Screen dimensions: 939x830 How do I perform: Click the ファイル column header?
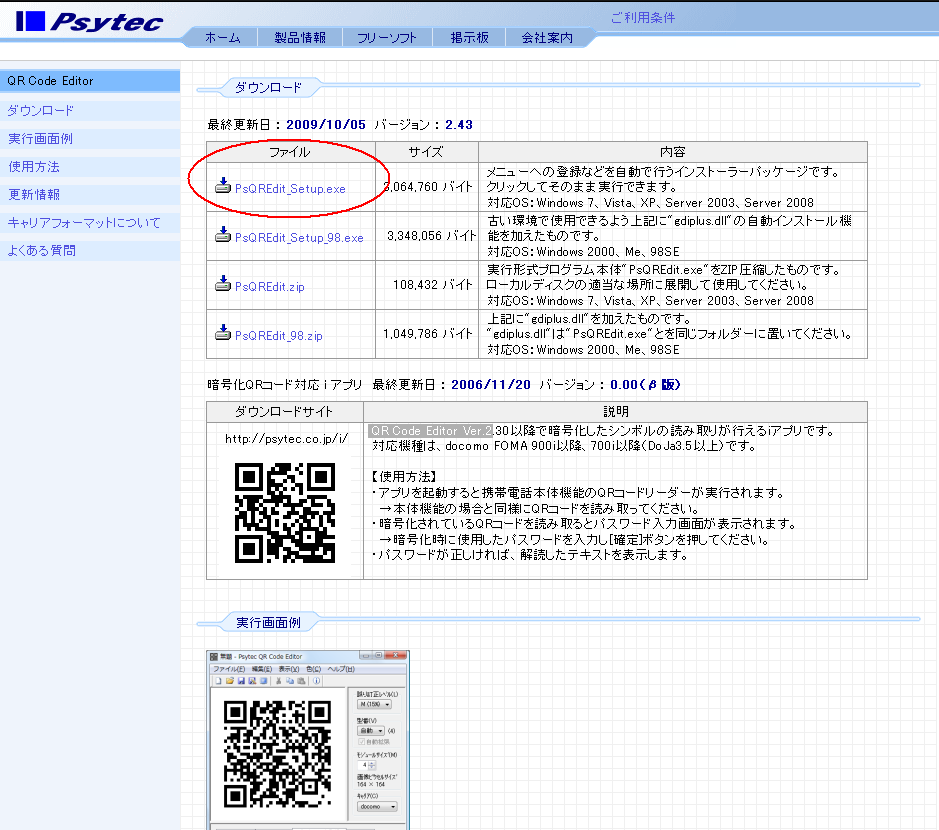(290, 152)
